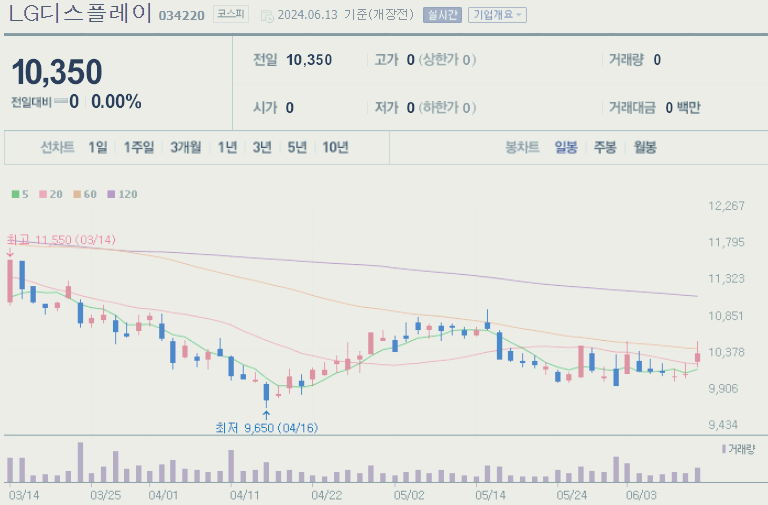Select the 10년 line chart period

tap(336, 147)
